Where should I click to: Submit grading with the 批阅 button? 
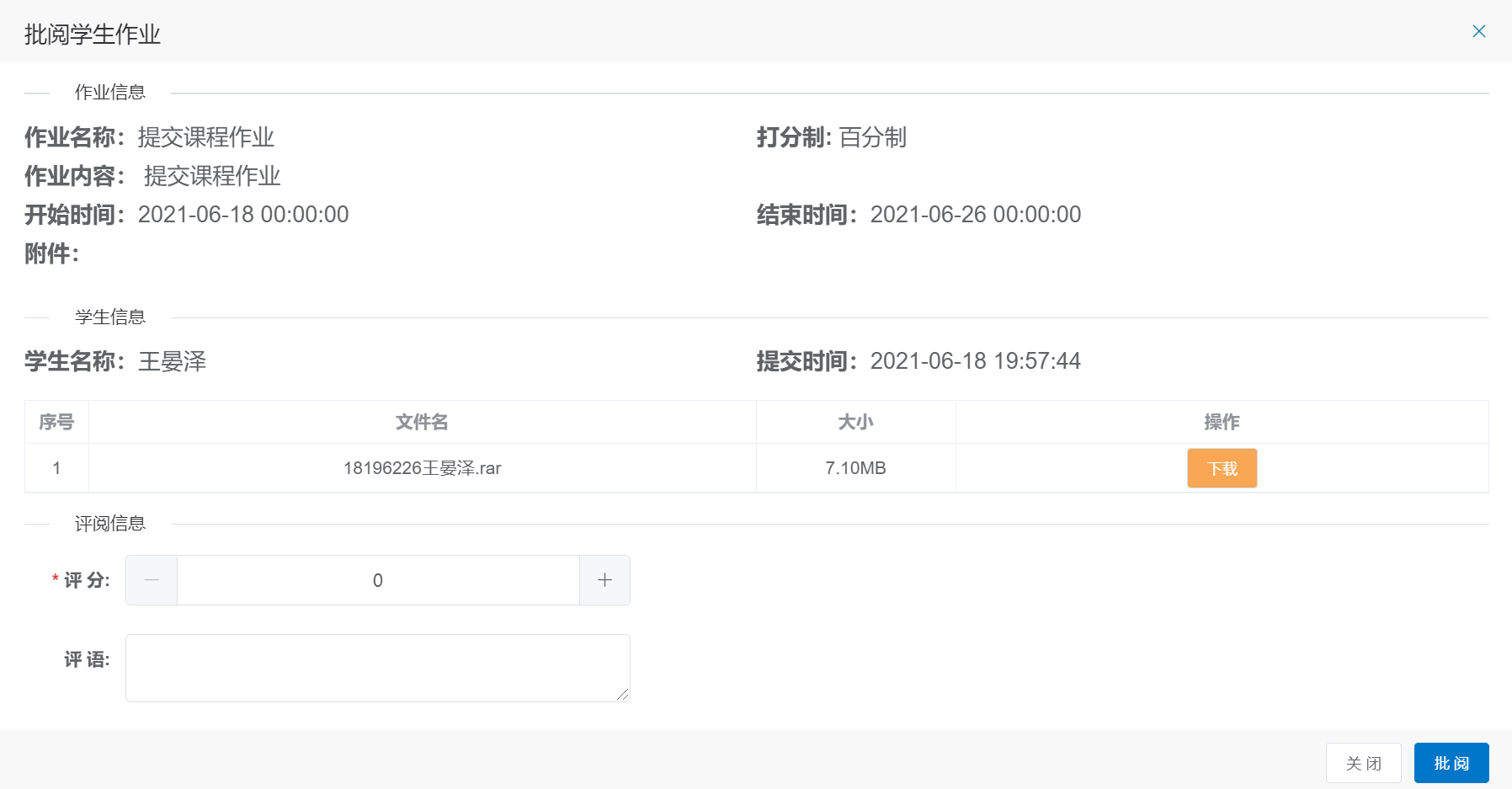click(1451, 763)
